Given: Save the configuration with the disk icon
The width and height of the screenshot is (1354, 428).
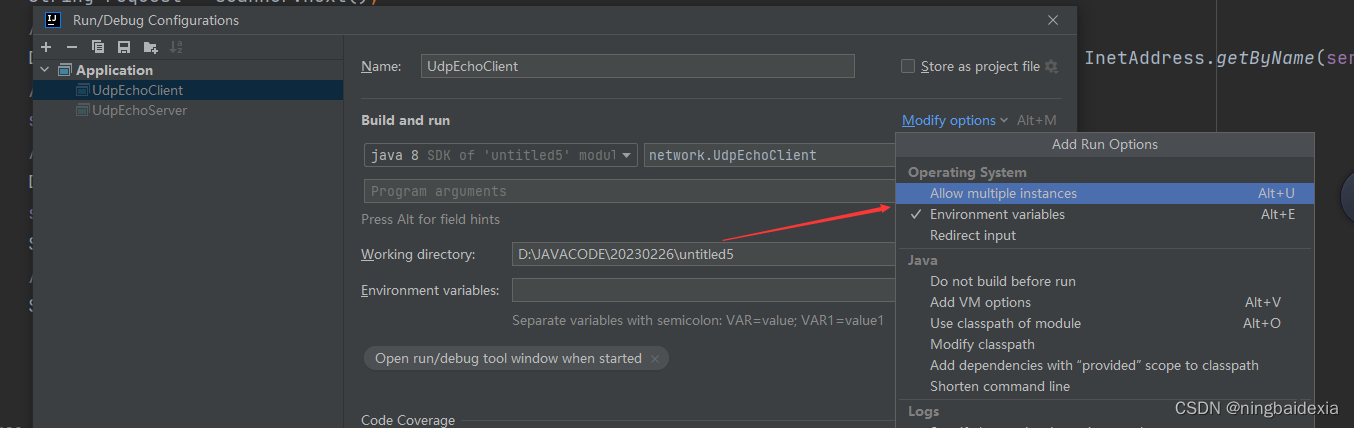Looking at the screenshot, I should tap(124, 47).
